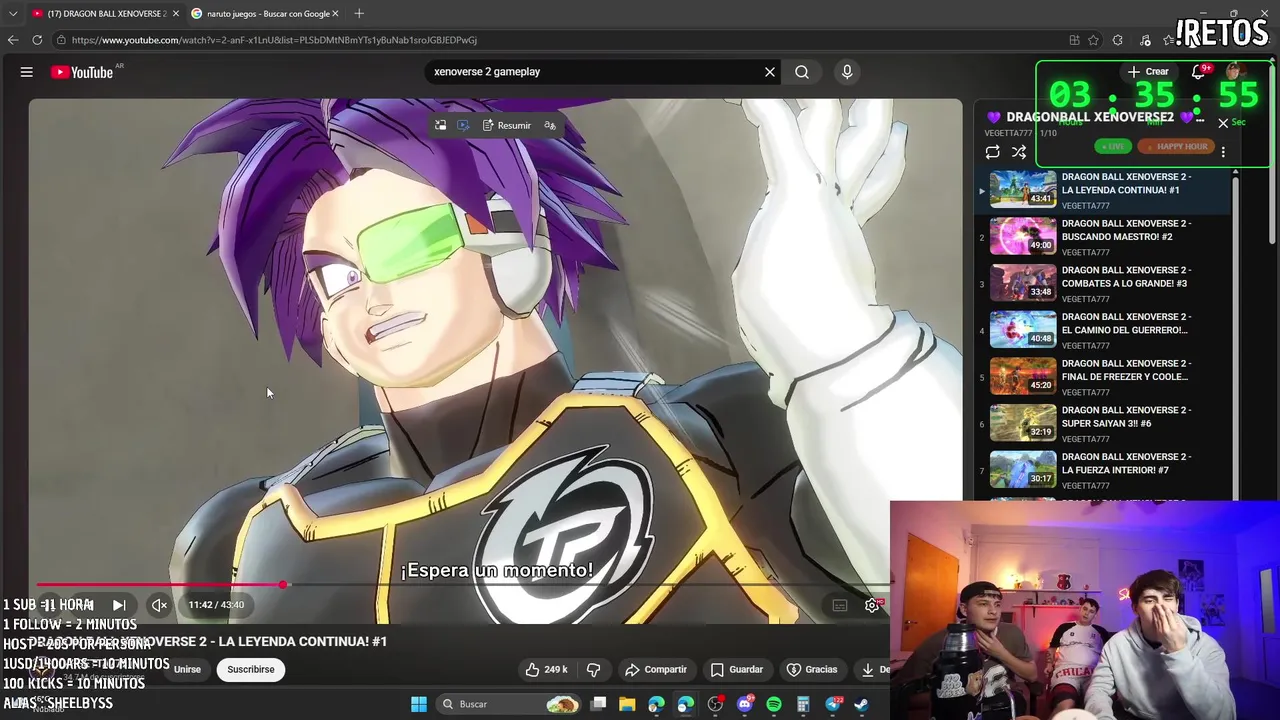The height and width of the screenshot is (720, 1280).
Task: Reload the page
Action: pyautogui.click(x=37, y=40)
